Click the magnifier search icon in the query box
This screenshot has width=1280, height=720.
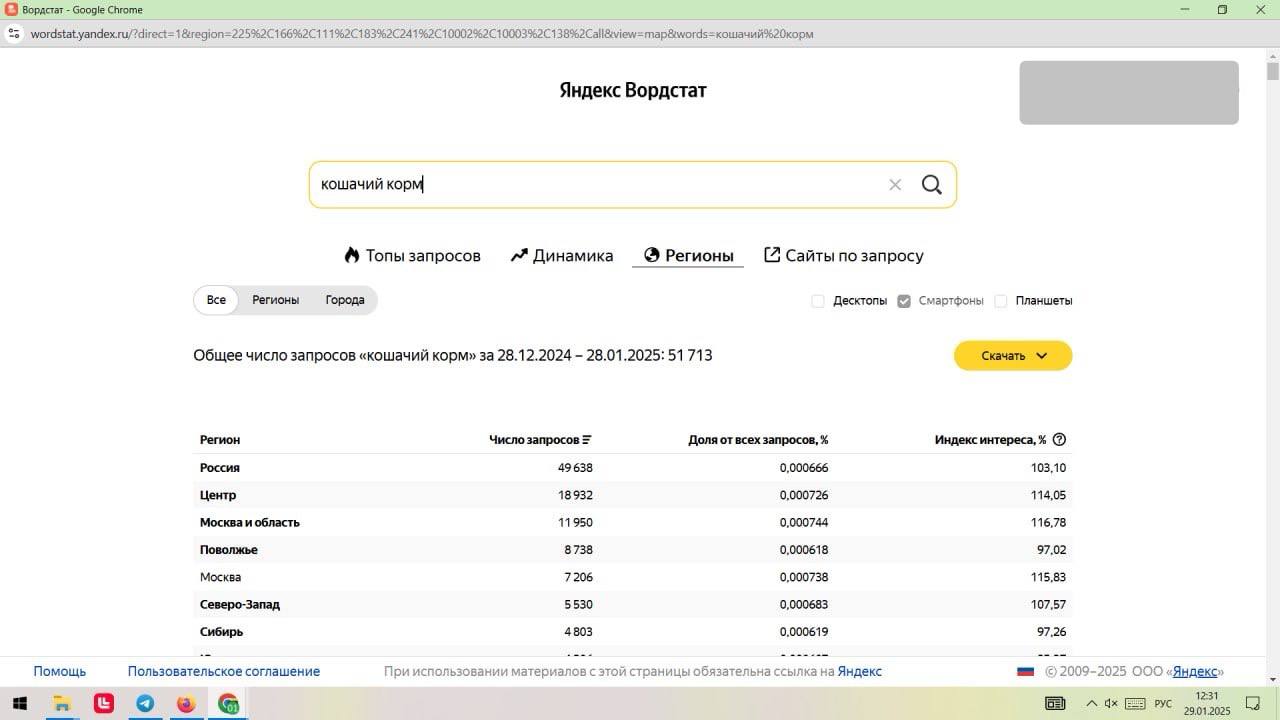[931, 185]
